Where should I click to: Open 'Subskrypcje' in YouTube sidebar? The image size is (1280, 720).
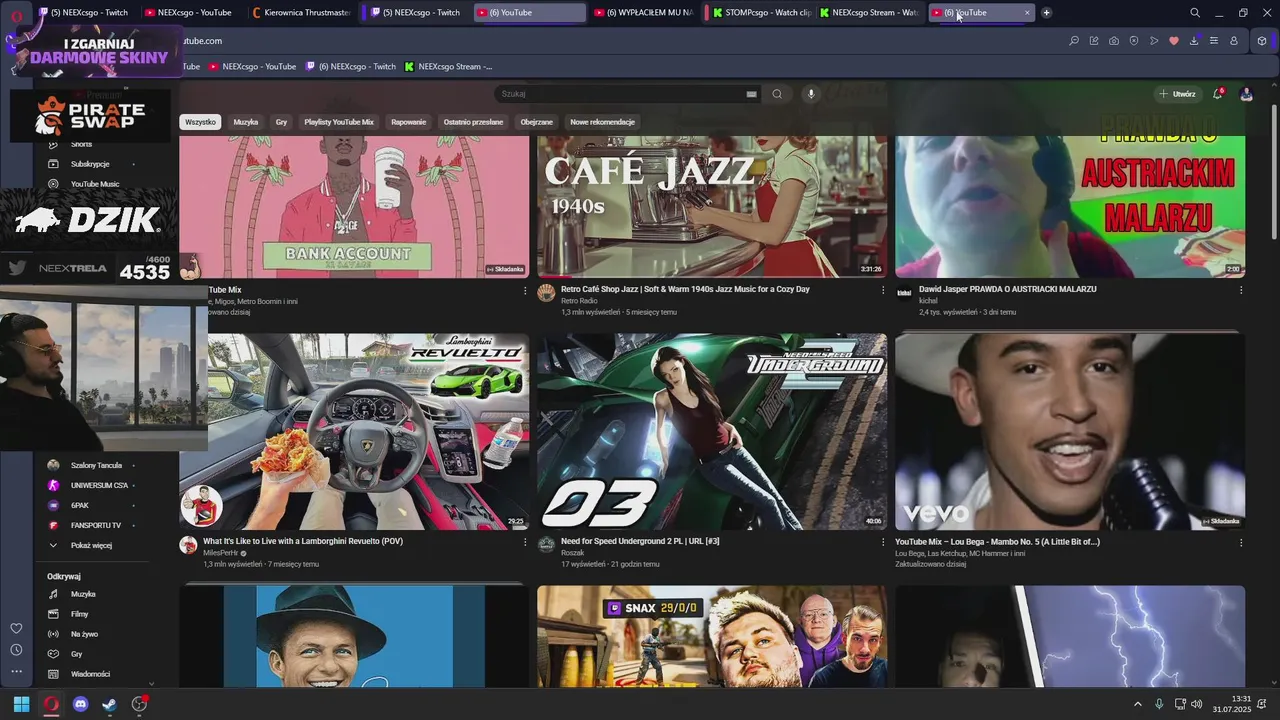point(90,164)
